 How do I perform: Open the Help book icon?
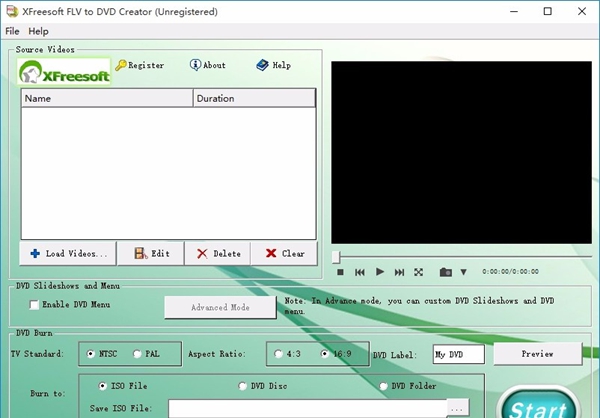pyautogui.click(x=262, y=65)
